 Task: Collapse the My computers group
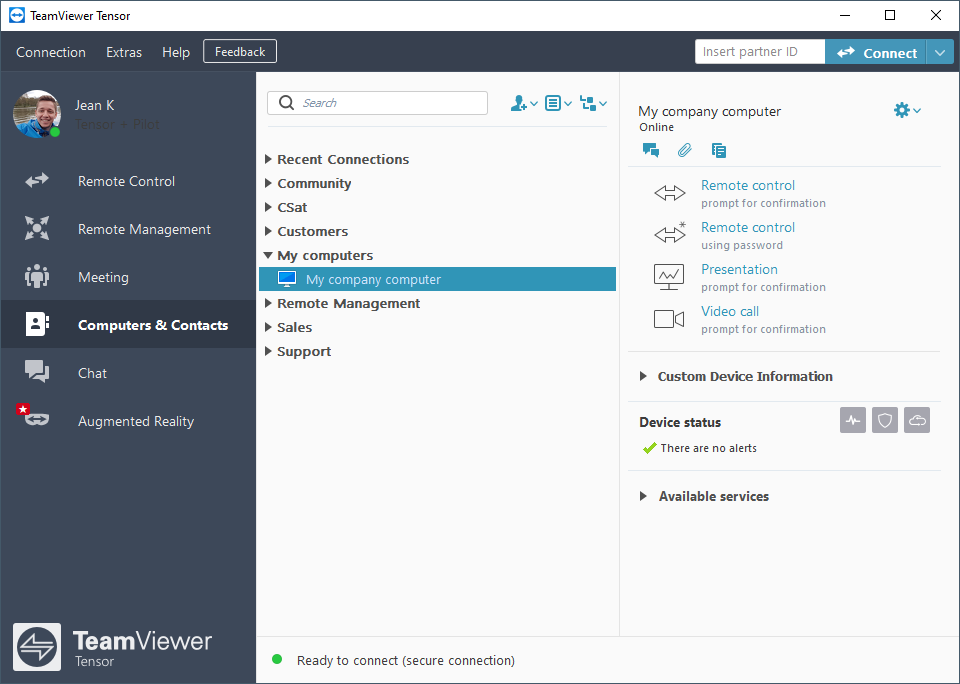click(268, 255)
